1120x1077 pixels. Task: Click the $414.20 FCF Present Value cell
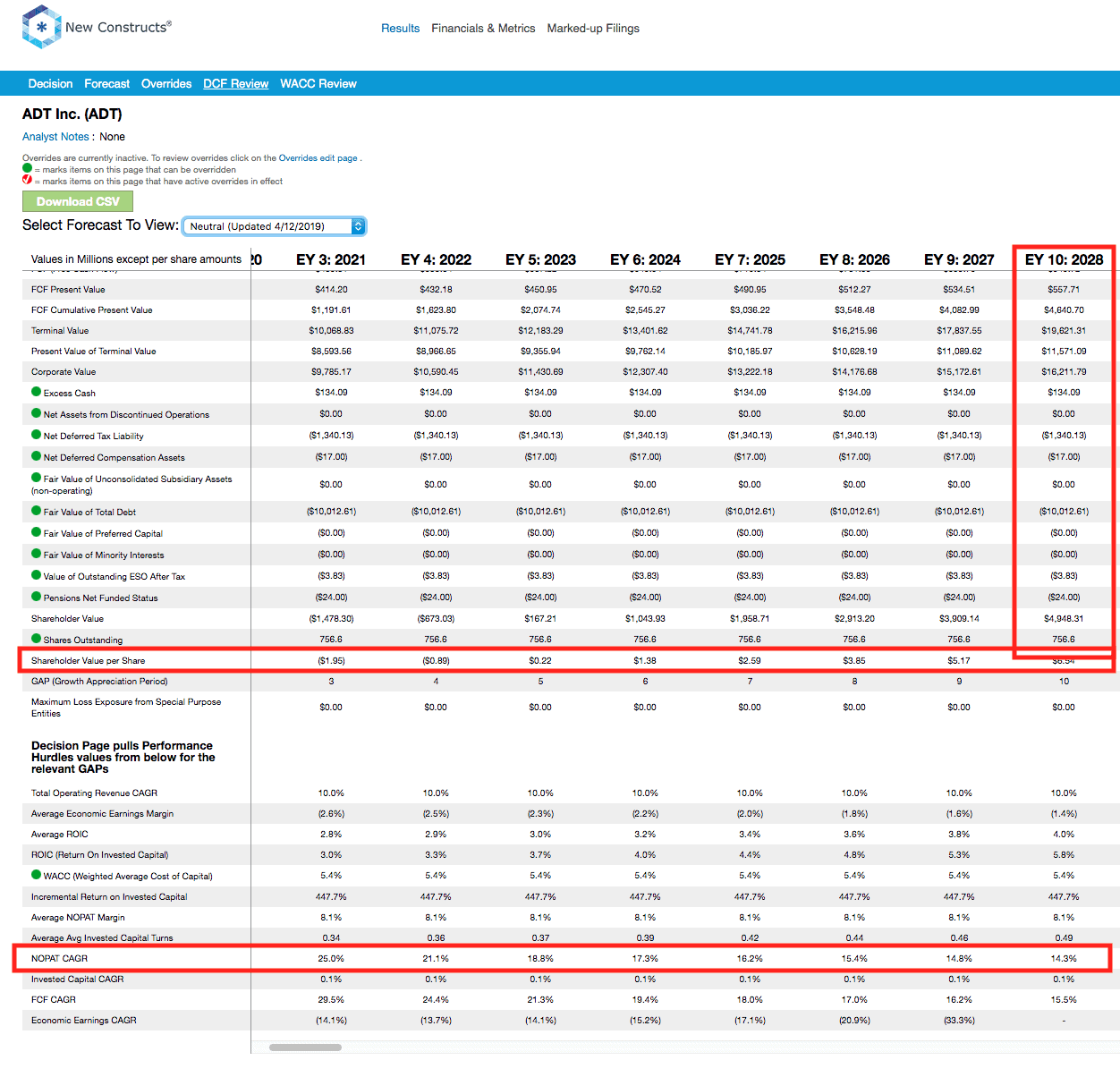tap(331, 290)
